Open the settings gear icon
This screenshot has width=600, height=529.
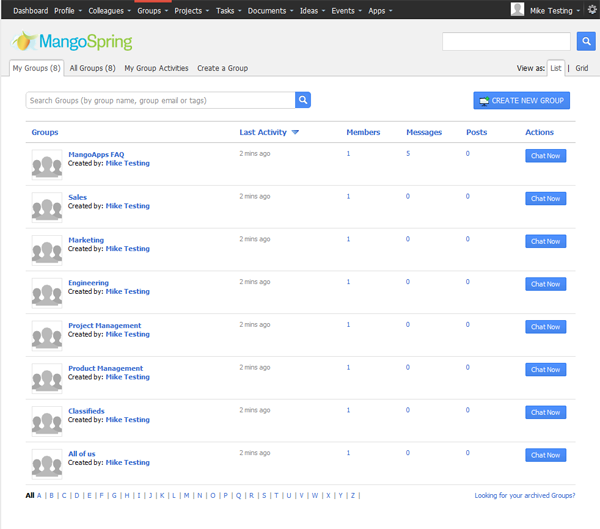[592, 10]
